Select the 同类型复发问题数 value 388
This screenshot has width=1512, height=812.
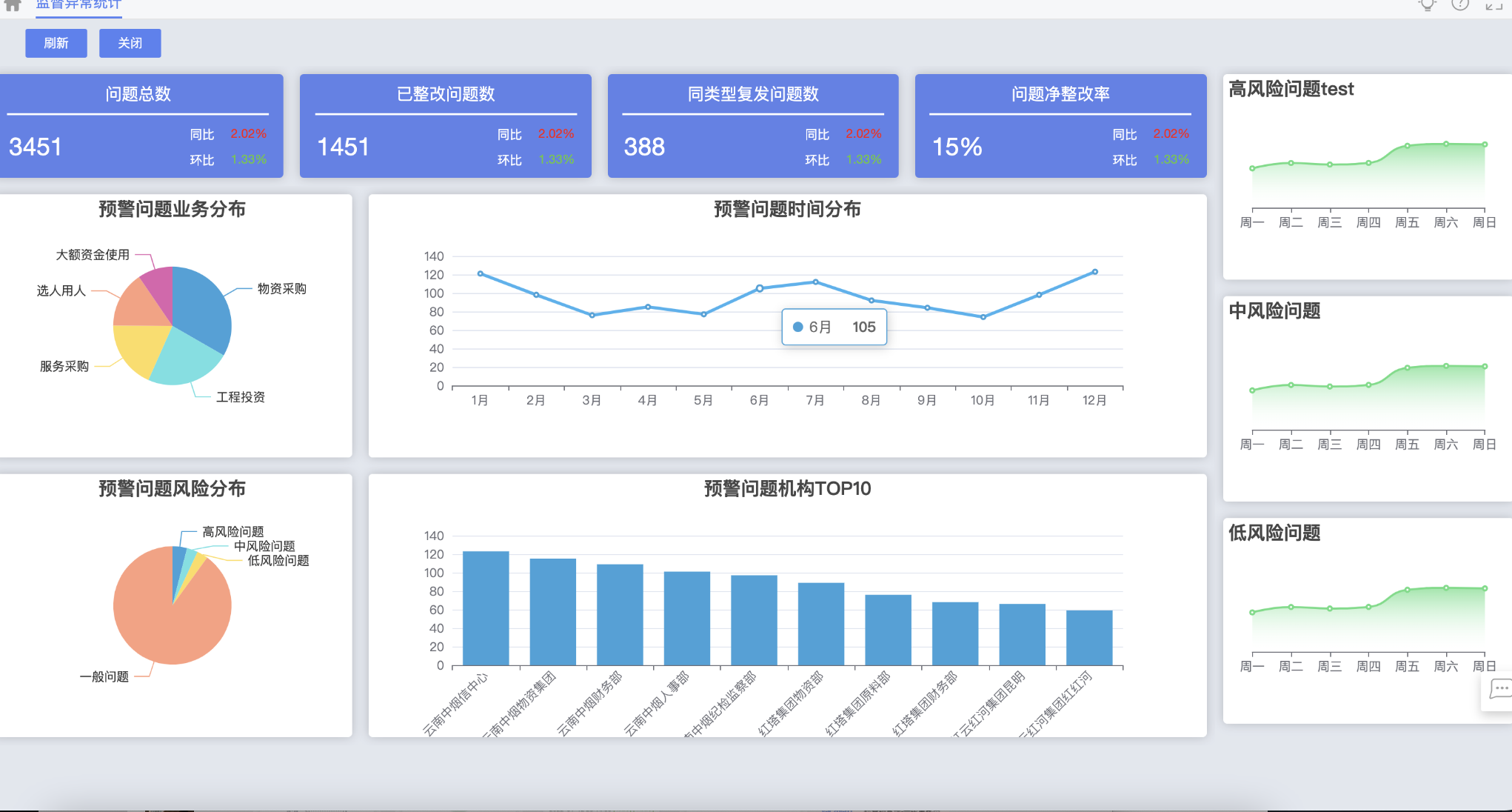click(644, 147)
